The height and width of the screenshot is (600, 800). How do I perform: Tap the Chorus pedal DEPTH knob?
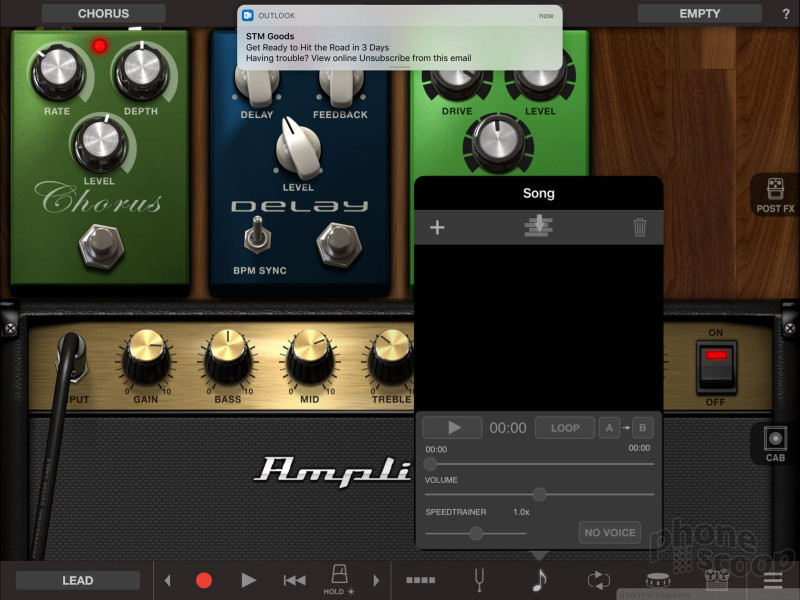tap(142, 70)
